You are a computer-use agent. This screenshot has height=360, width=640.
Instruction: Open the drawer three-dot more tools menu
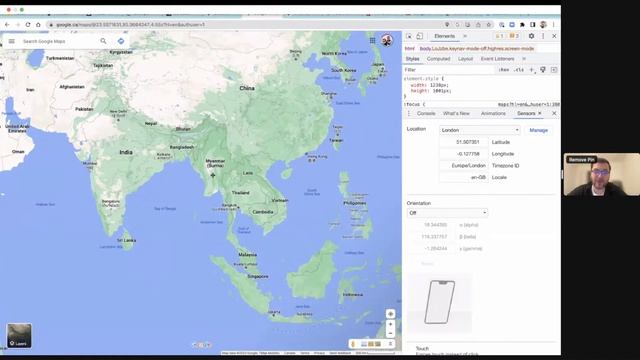[409, 113]
